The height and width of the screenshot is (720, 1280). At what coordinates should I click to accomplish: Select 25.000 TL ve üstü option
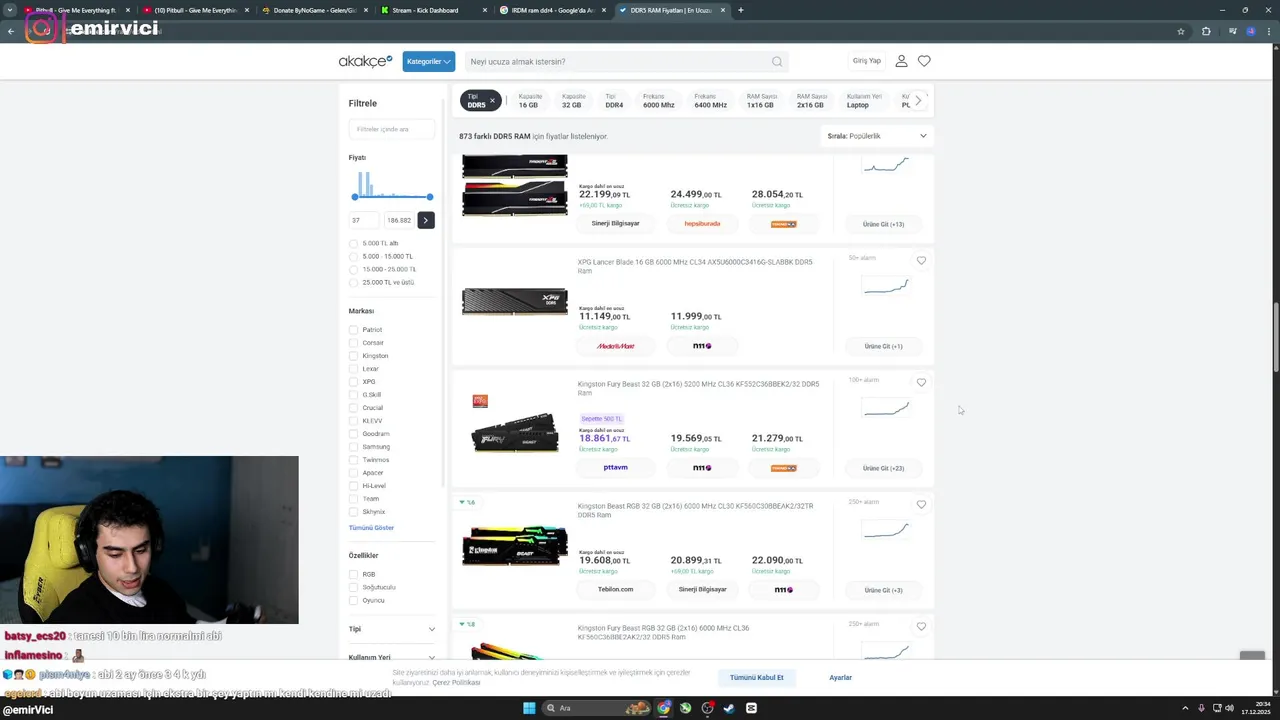[354, 282]
